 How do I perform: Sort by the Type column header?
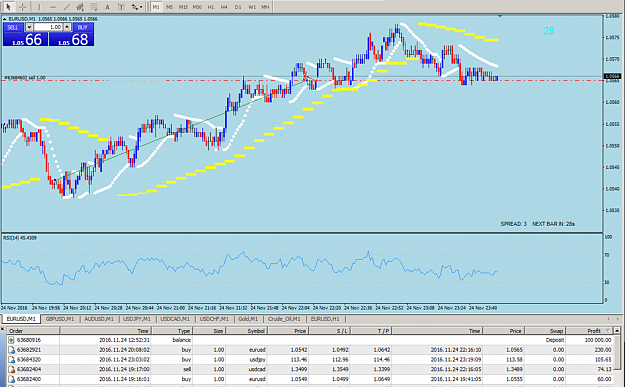(x=172, y=331)
